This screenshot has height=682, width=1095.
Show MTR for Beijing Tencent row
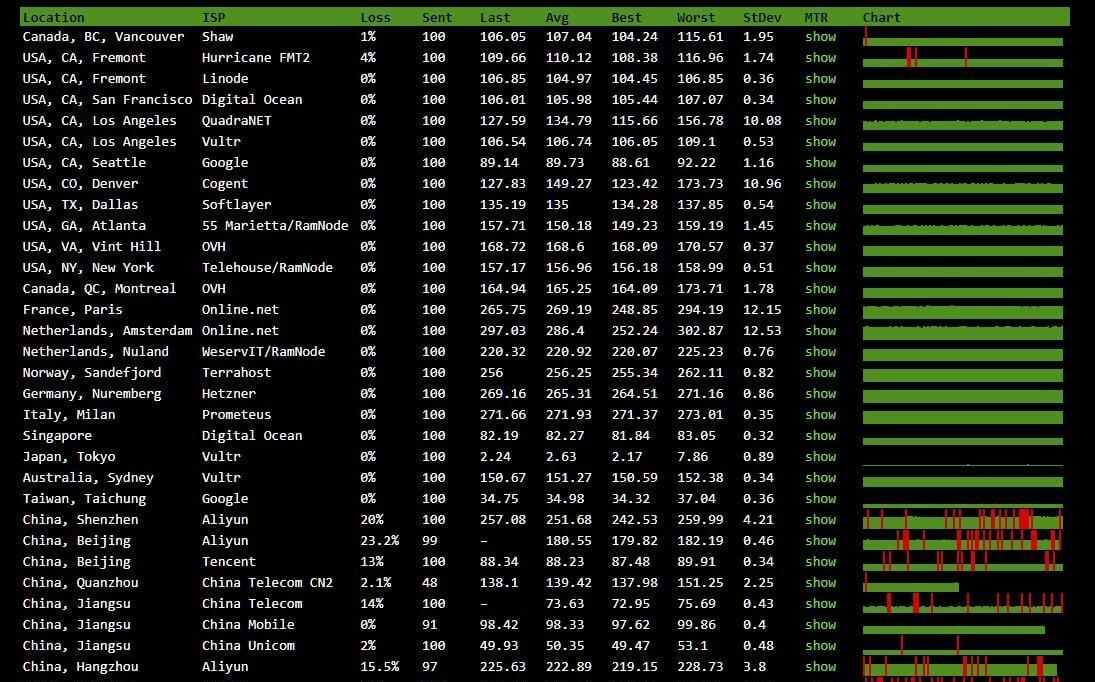(821, 561)
